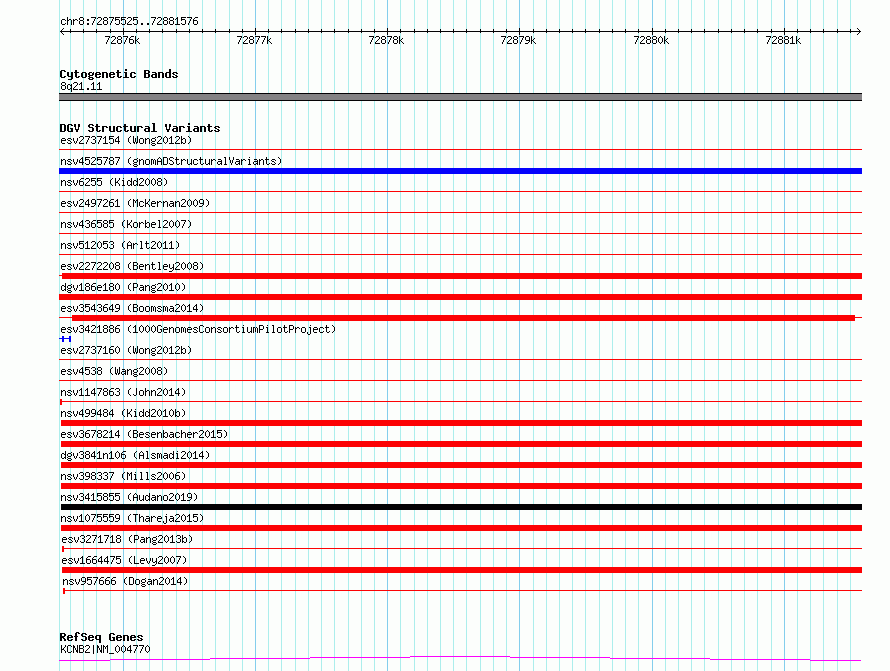Open variant esv1664475 (Levy2007)
The image size is (890, 671).
(124, 560)
